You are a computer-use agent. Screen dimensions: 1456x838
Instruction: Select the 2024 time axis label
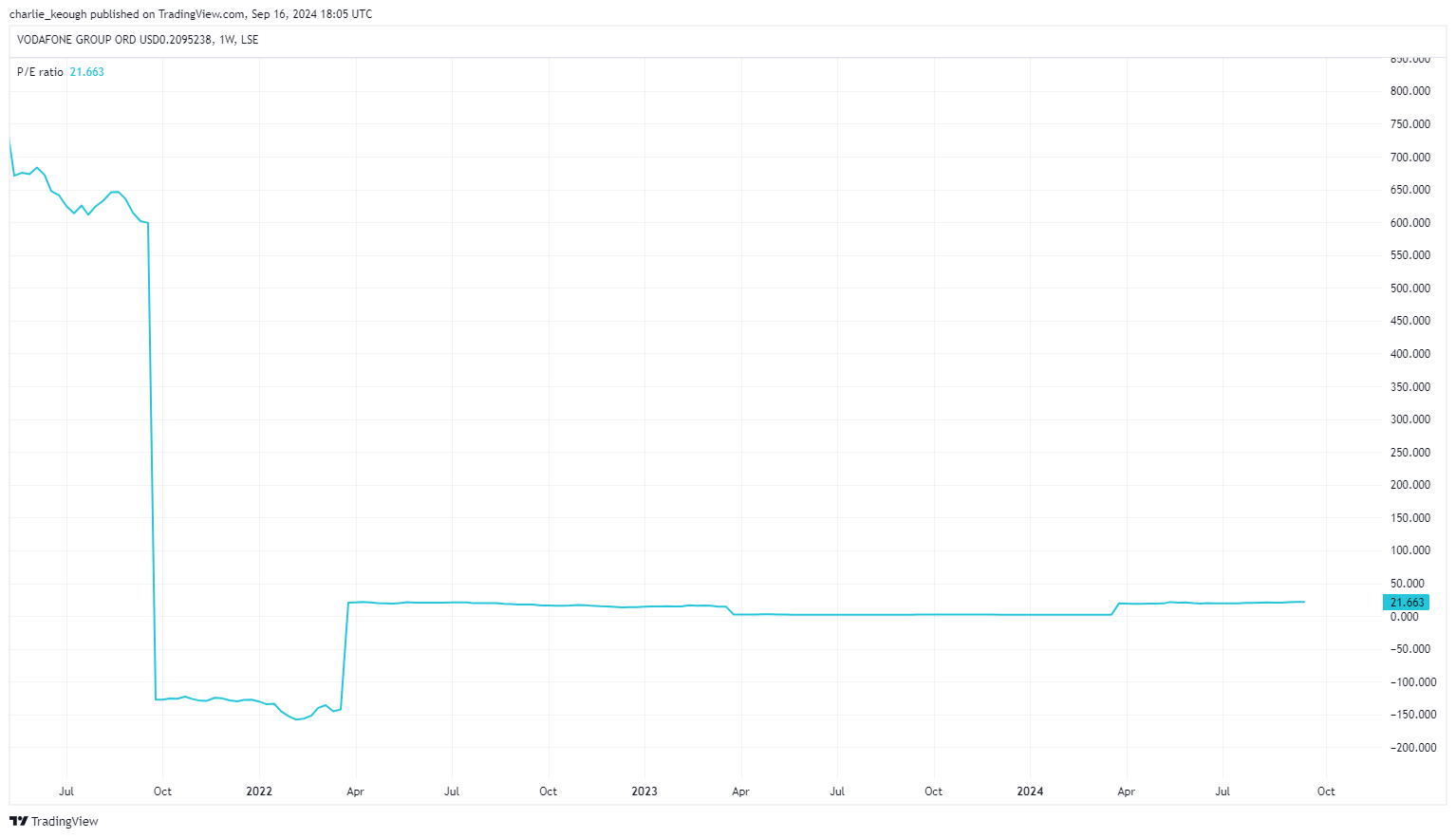coord(1029,791)
